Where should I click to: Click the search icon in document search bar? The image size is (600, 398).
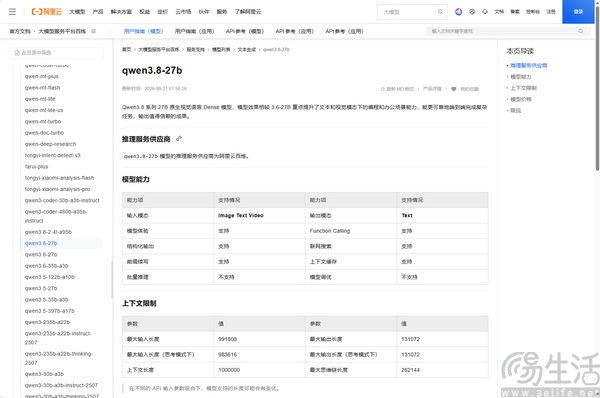581,31
